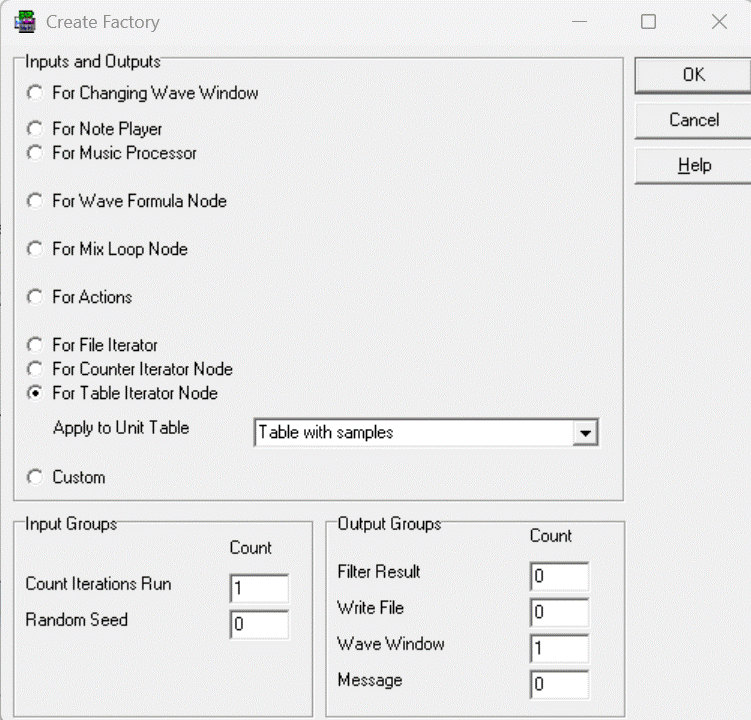
Task: Click the Cancel button
Action: tap(693, 120)
